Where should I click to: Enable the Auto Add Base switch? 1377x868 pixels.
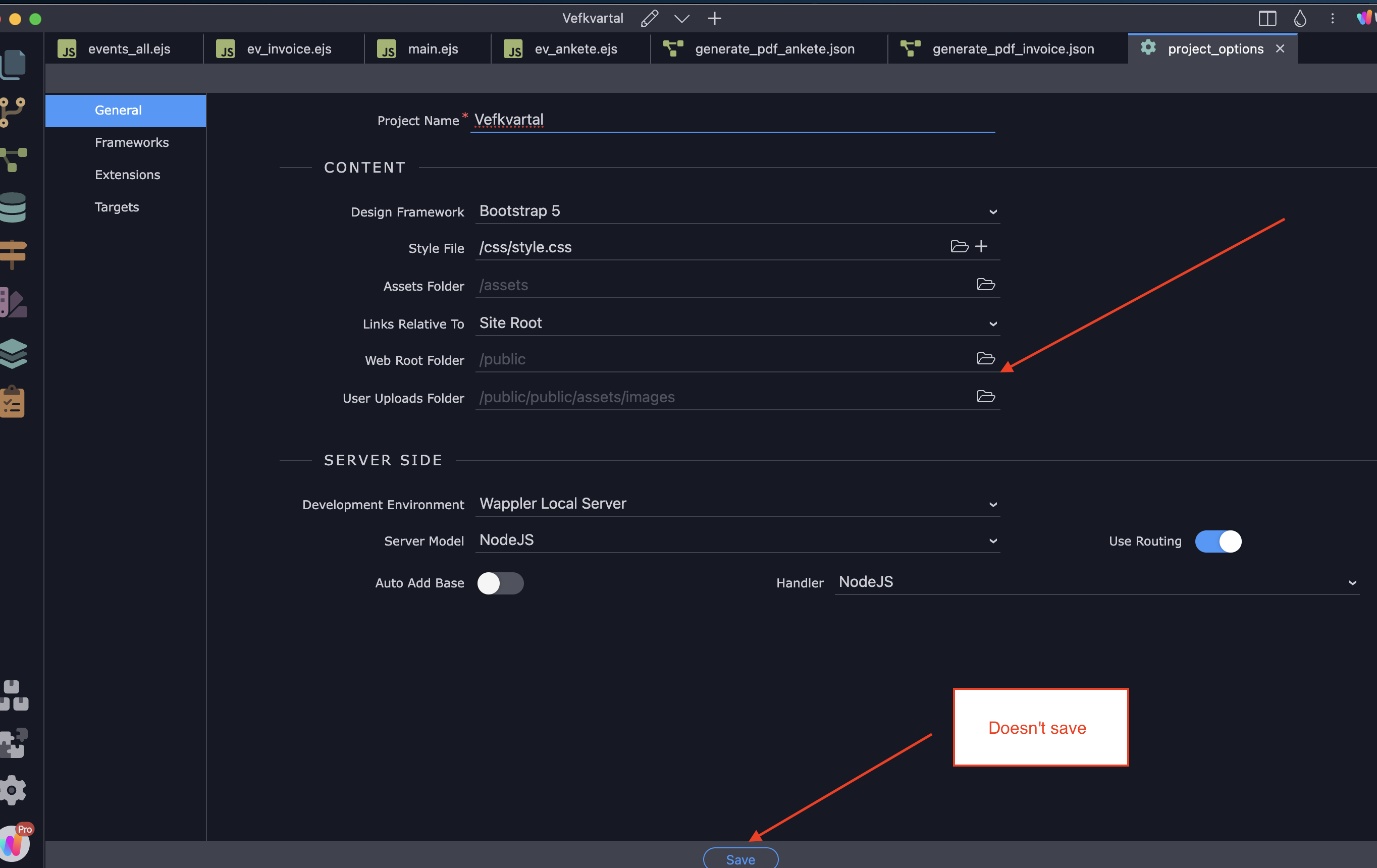500,583
